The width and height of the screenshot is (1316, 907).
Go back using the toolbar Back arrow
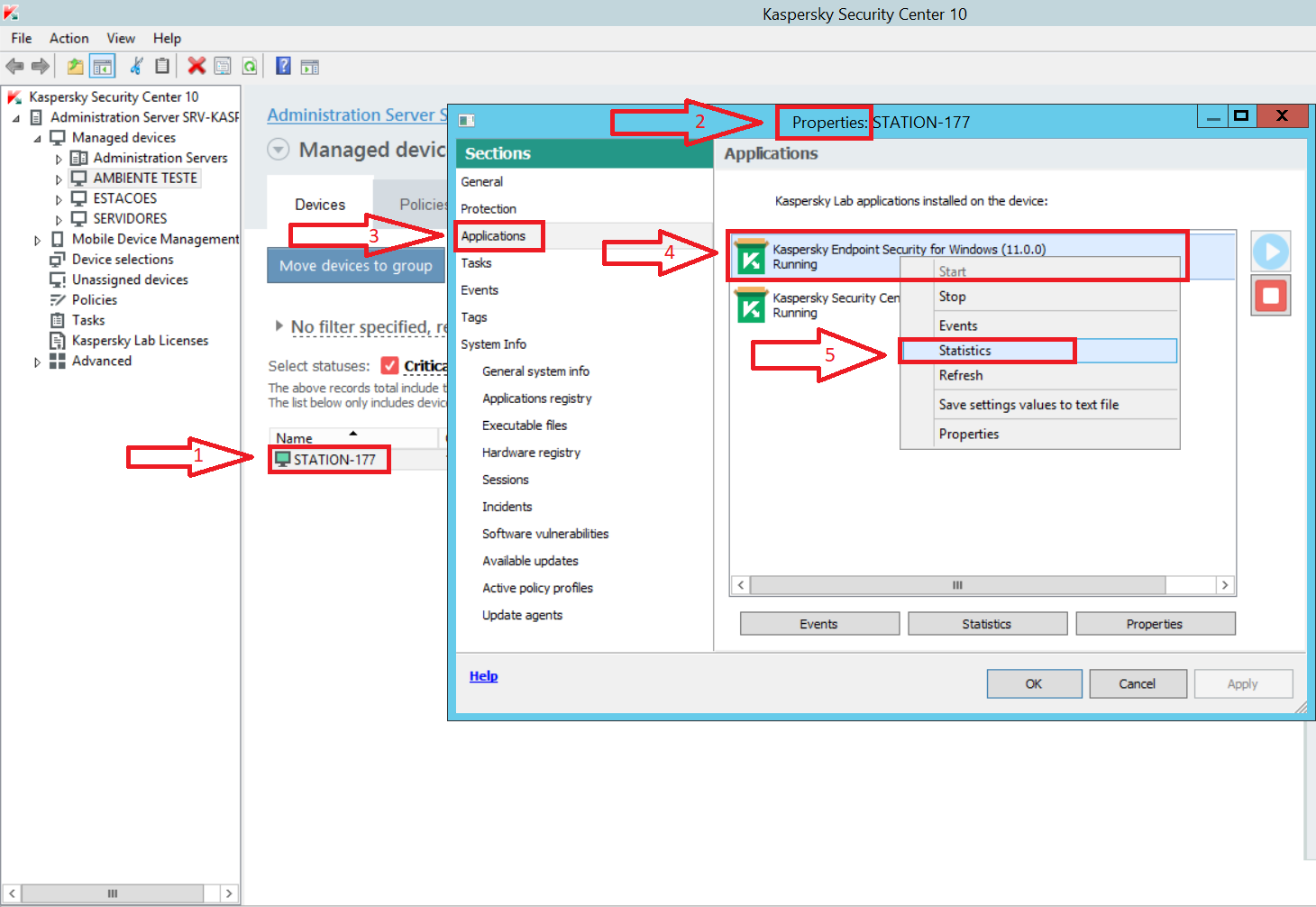14,66
